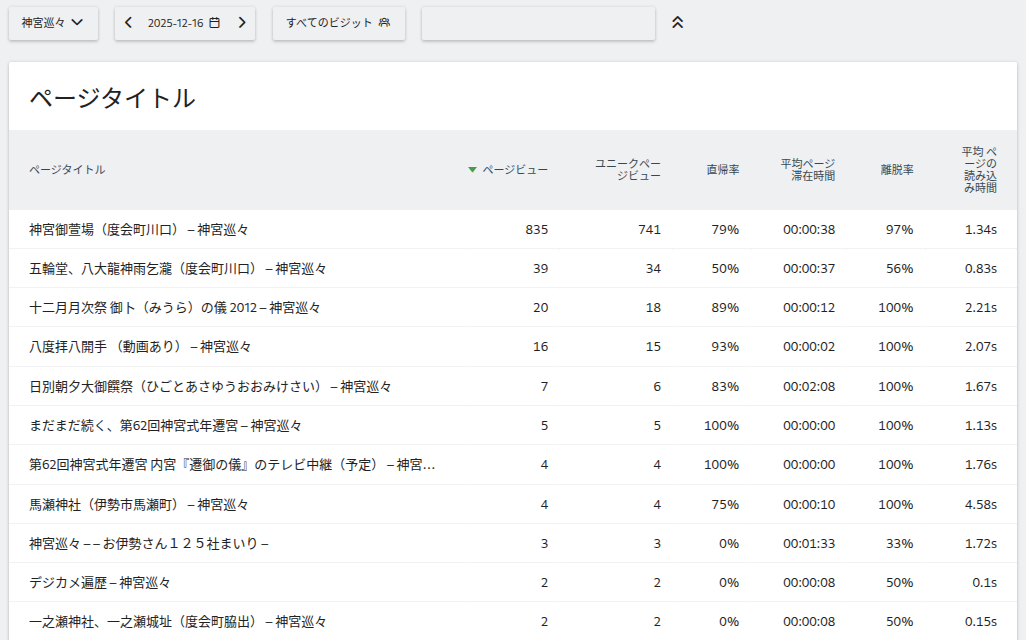Open the 八度拝八開手（動画あり）row
The height and width of the screenshot is (640, 1026).
point(140,347)
